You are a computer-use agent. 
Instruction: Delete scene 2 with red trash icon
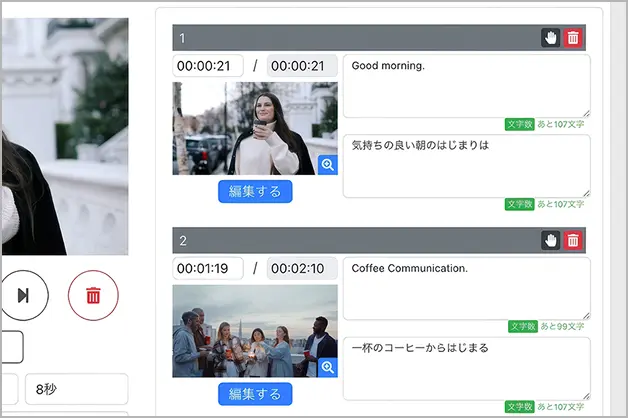[573, 241]
